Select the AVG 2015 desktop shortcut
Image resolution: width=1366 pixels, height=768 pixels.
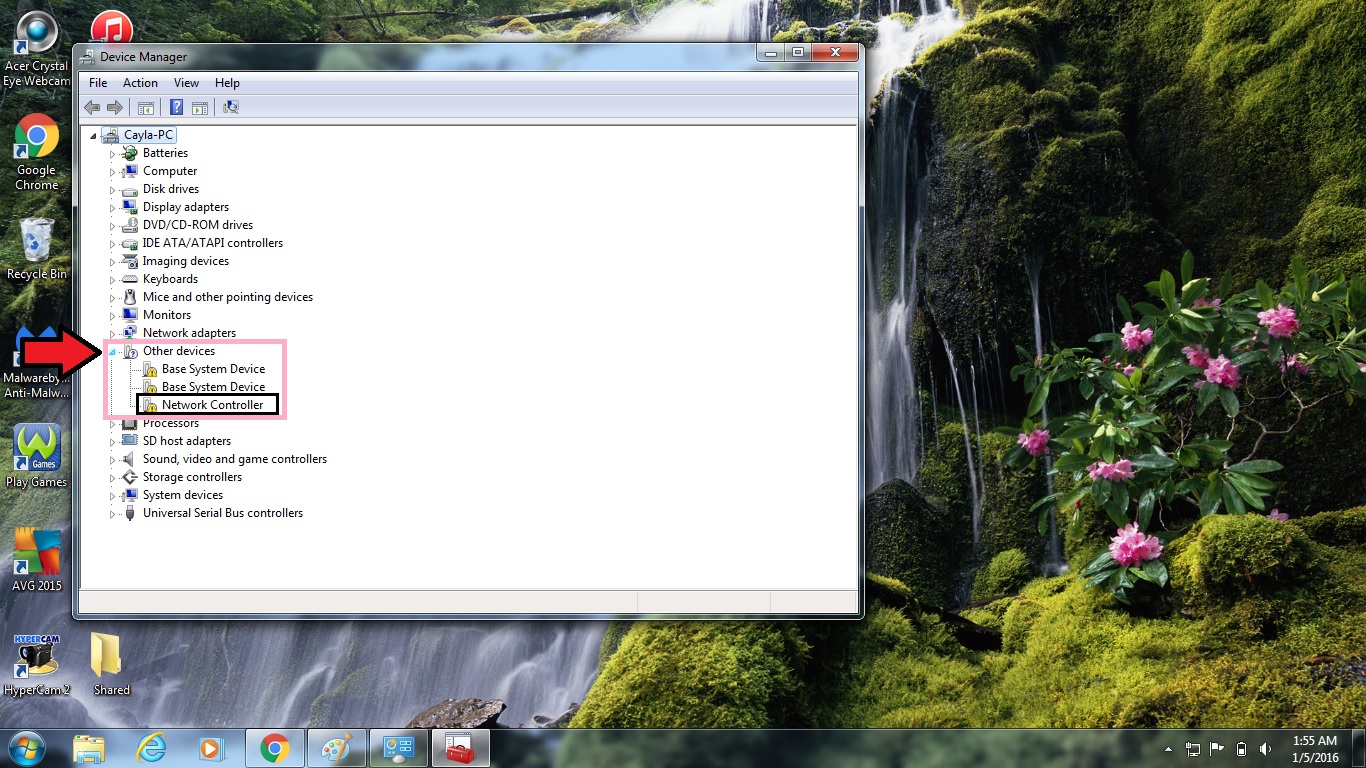coord(36,560)
